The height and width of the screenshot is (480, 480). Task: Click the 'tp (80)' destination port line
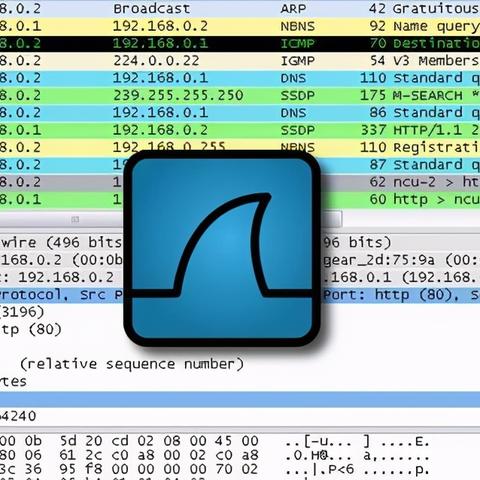pyautogui.click(x=31, y=330)
